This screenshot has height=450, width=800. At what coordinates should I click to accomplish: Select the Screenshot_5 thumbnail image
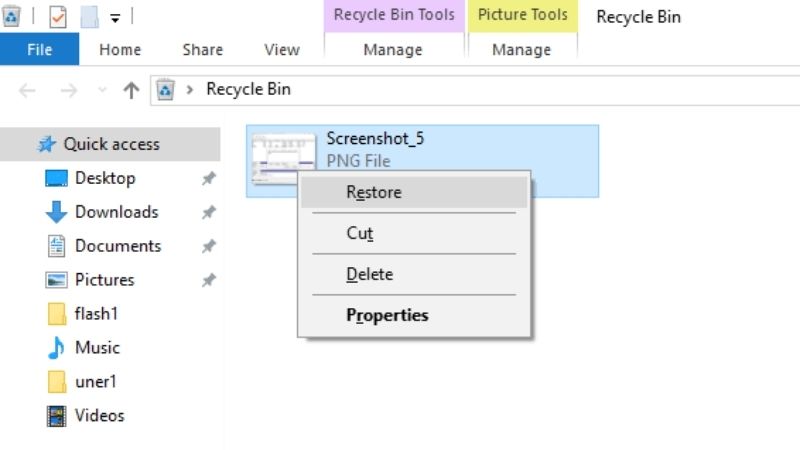284,159
